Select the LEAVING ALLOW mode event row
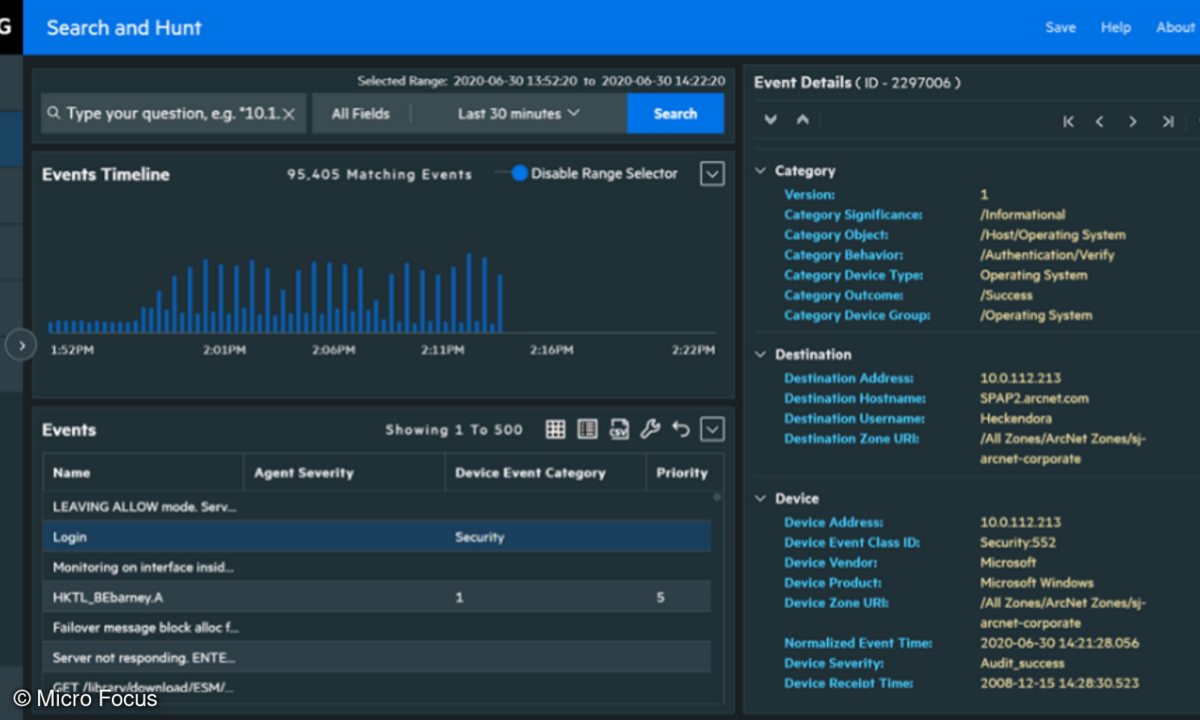Screen dimensions: 1200x720 (377, 507)
